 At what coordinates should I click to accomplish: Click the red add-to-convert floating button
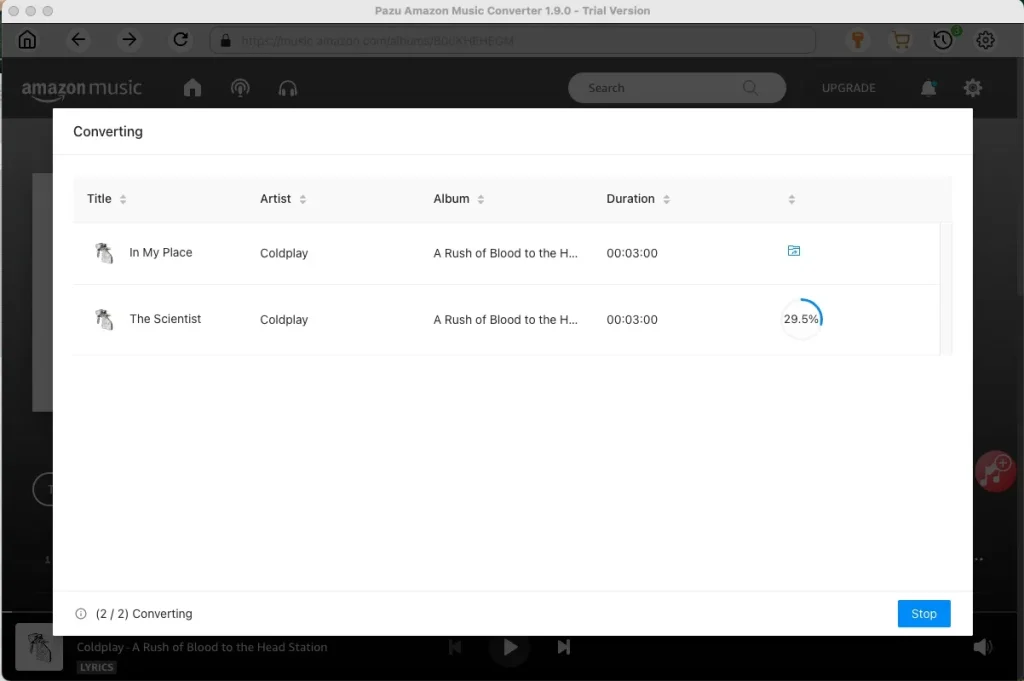pos(995,471)
